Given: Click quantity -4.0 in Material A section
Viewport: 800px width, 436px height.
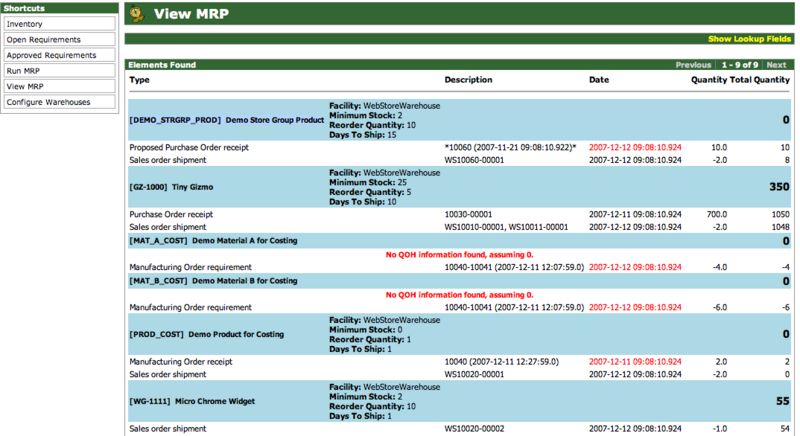Looking at the screenshot, I should coord(719,267).
